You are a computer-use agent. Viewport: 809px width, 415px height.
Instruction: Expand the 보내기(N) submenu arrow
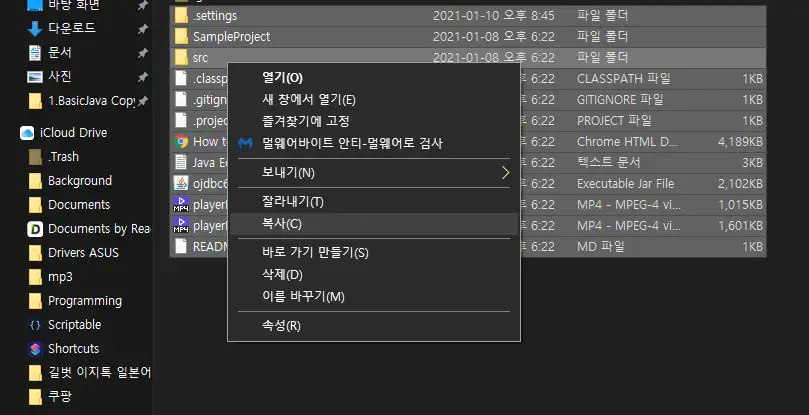coord(505,173)
